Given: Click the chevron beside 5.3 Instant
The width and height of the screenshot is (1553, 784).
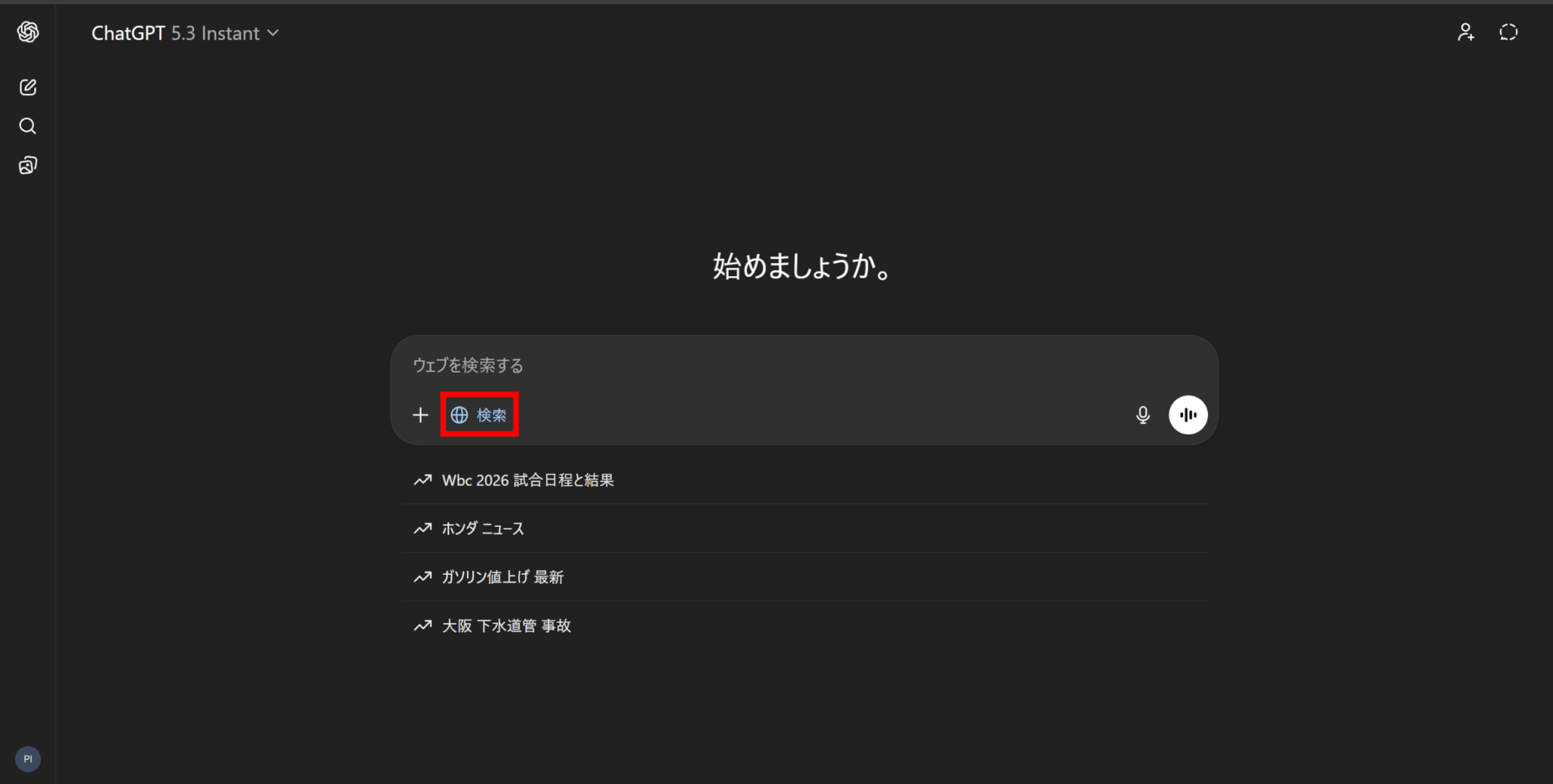Looking at the screenshot, I should click(x=274, y=33).
